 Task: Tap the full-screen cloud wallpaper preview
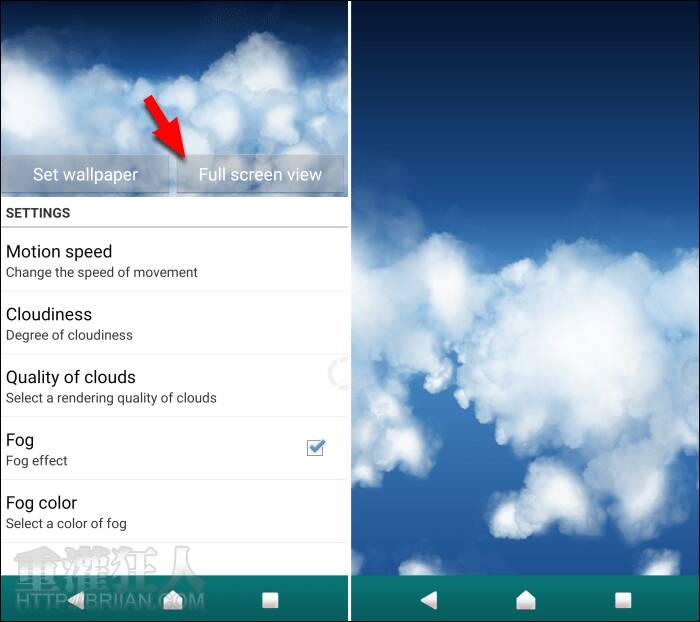(525, 288)
